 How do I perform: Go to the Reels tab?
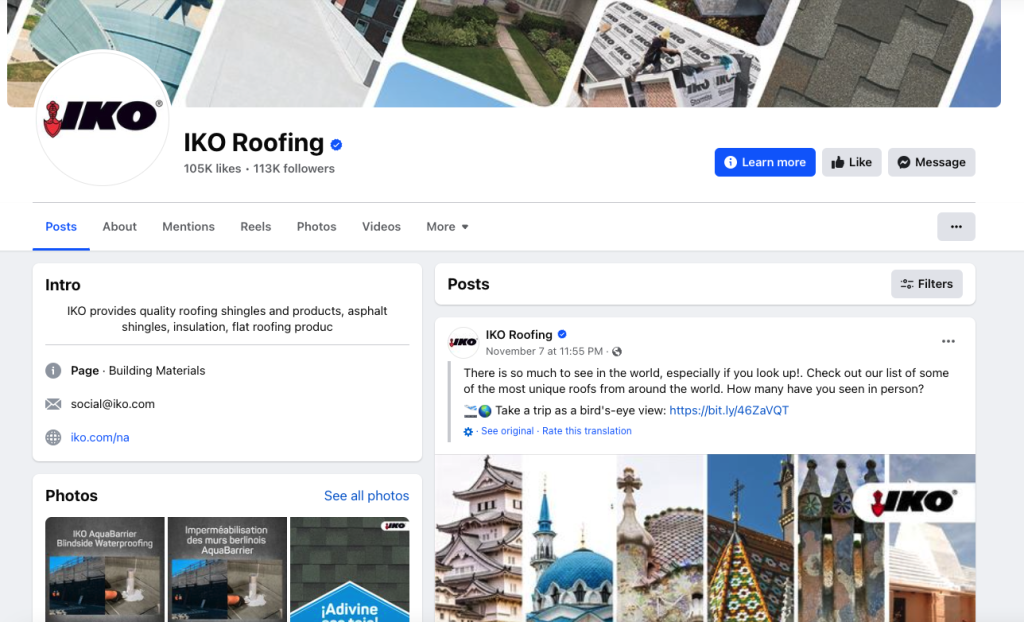click(255, 227)
